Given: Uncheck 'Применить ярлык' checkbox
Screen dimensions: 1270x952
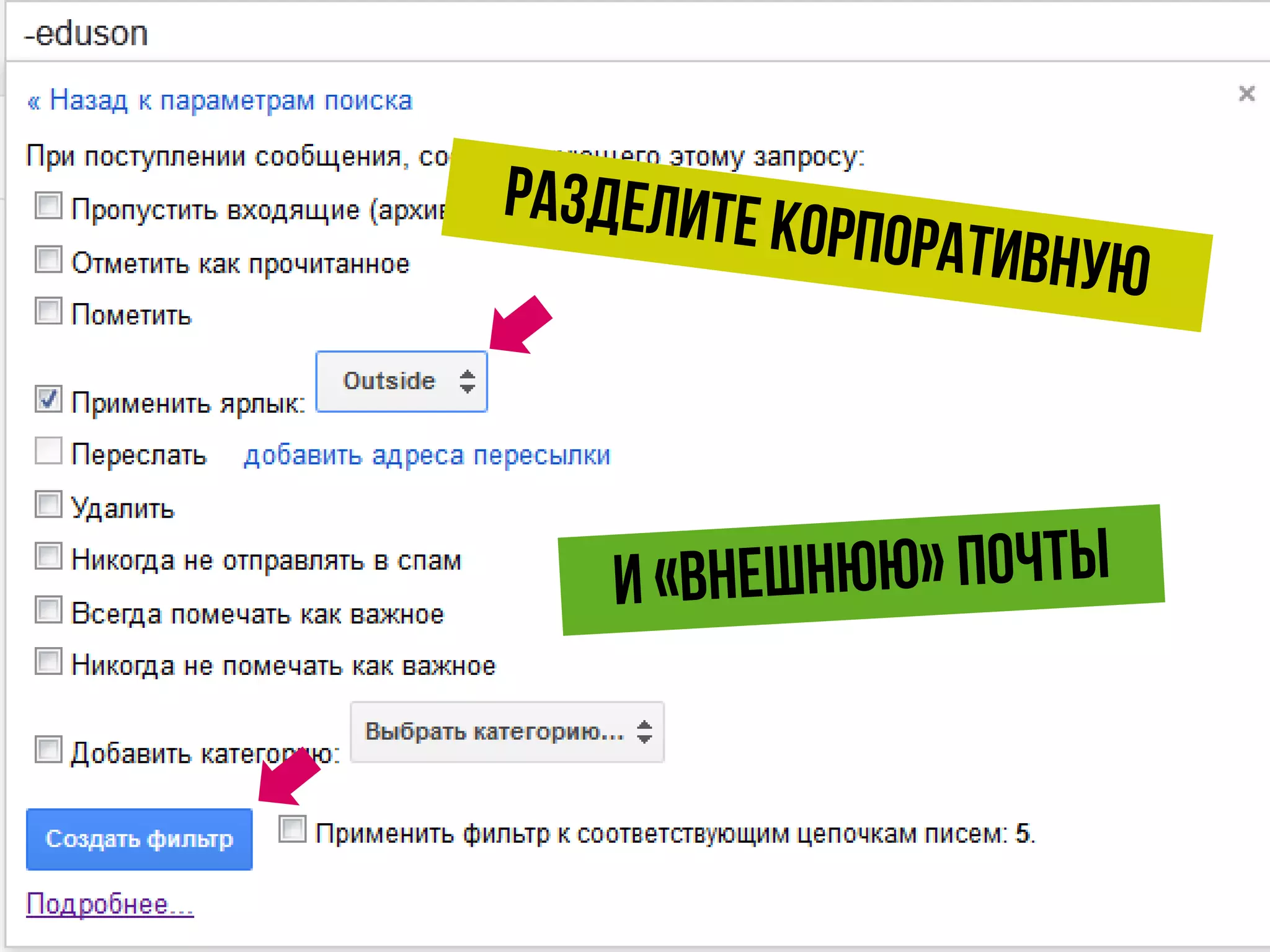Looking at the screenshot, I should 48,399.
